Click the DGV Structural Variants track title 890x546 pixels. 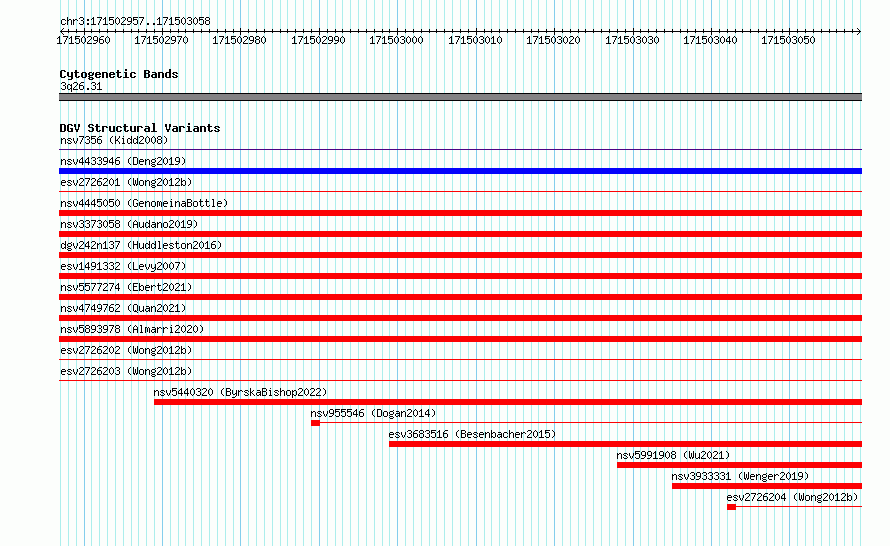(x=140, y=128)
